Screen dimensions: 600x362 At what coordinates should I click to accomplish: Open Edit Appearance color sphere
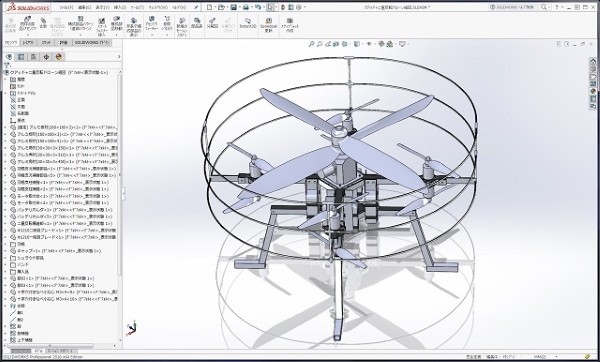[382, 44]
